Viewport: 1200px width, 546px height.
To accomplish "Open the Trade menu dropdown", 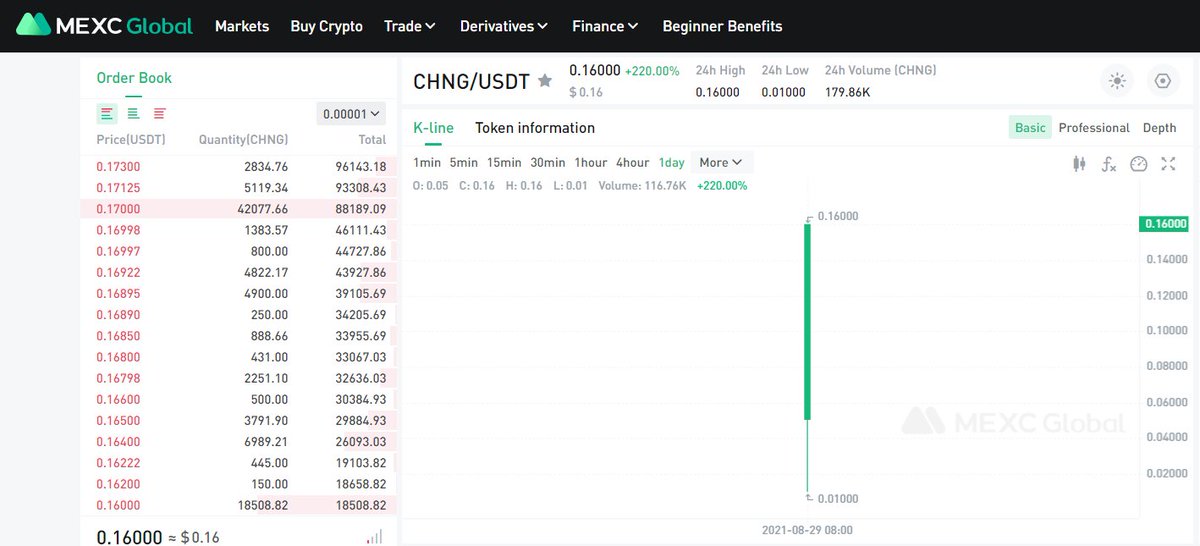I will (410, 26).
